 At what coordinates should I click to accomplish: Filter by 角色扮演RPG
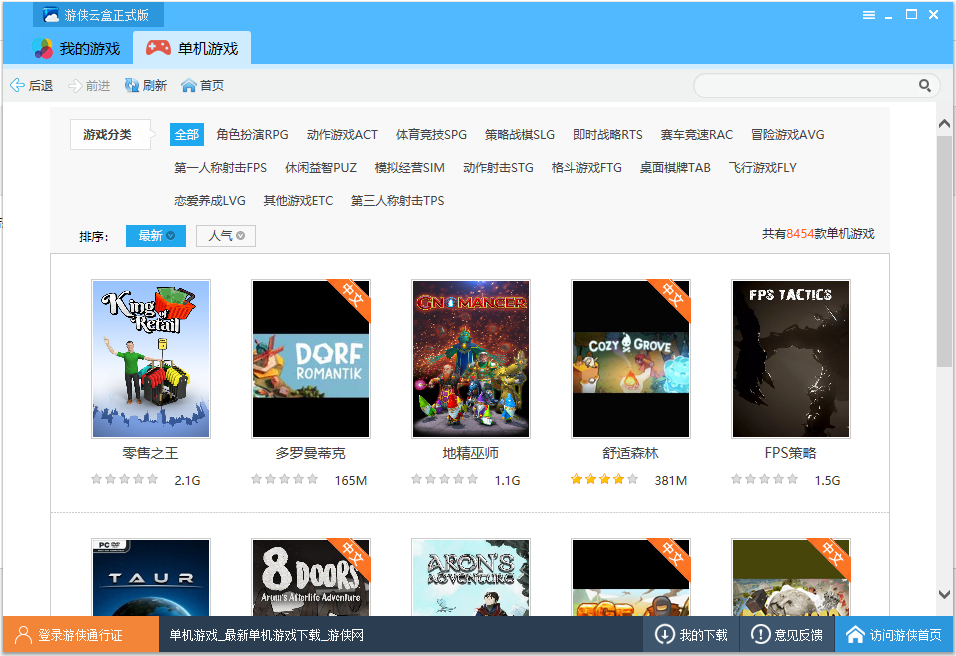[252, 135]
